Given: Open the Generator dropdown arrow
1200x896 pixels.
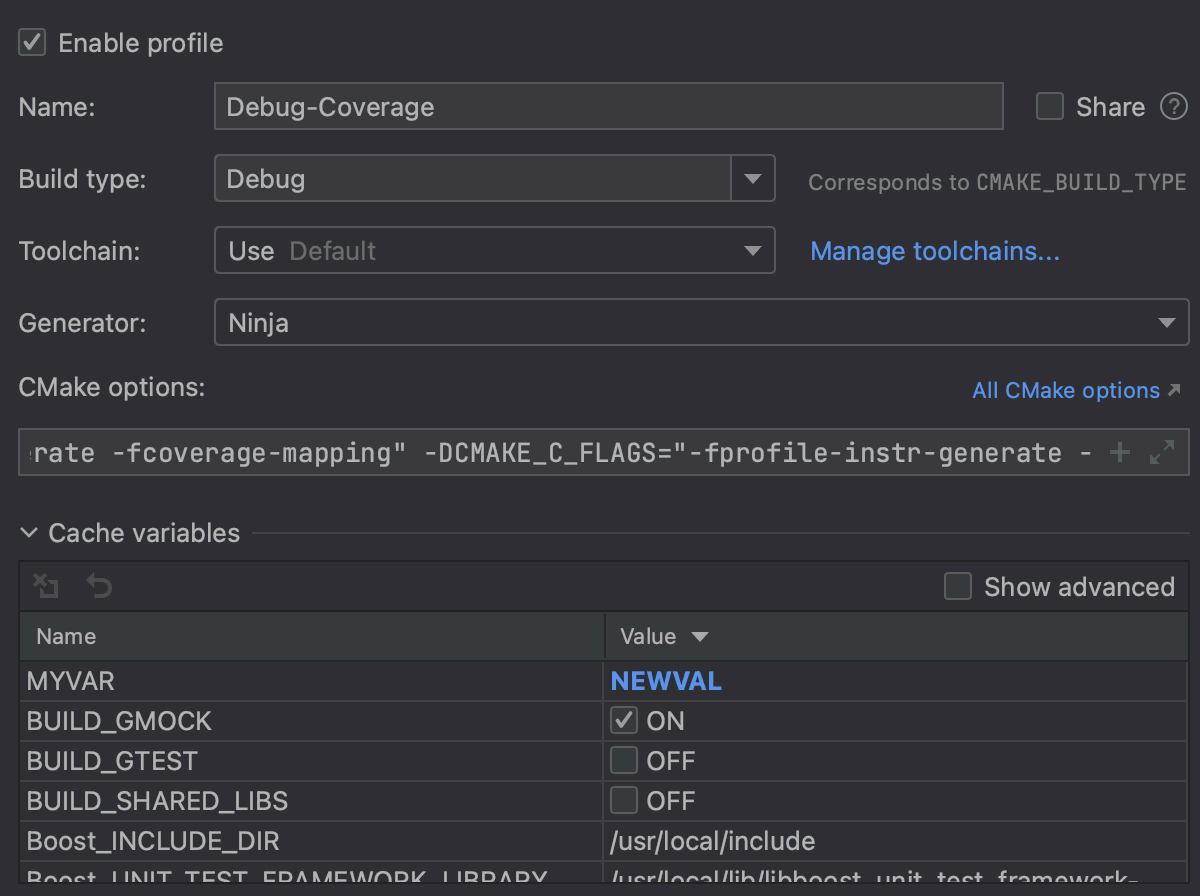Looking at the screenshot, I should coord(1168,322).
